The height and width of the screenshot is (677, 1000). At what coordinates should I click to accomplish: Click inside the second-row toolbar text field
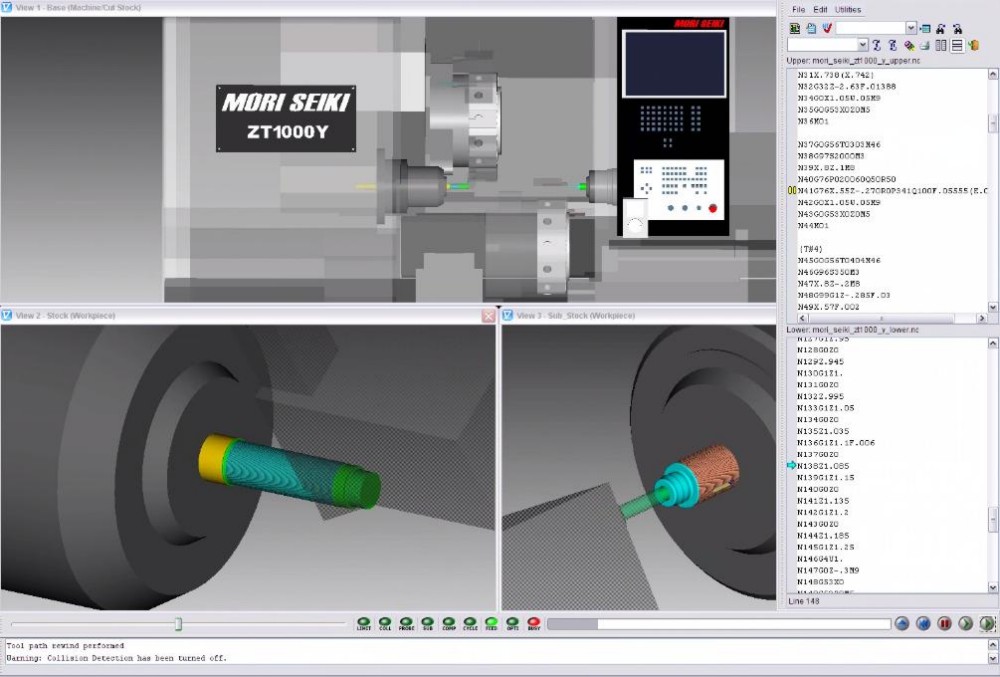click(822, 45)
